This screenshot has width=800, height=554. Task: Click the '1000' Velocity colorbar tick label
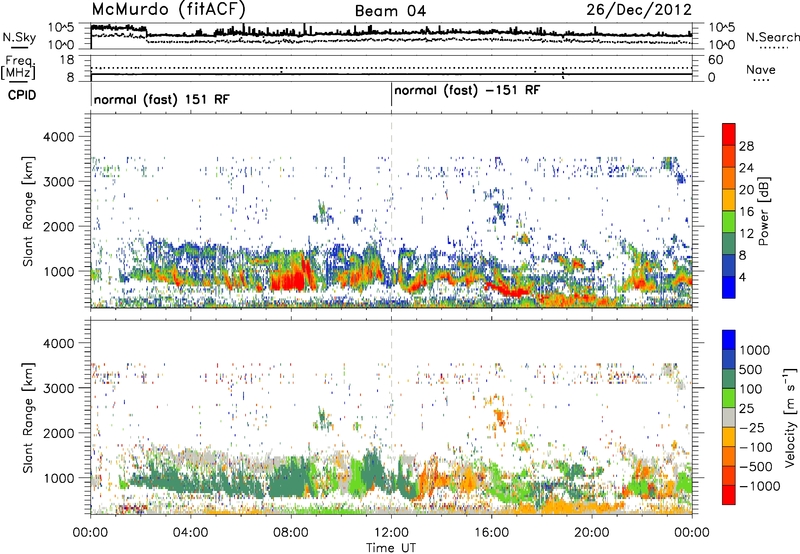click(x=754, y=350)
